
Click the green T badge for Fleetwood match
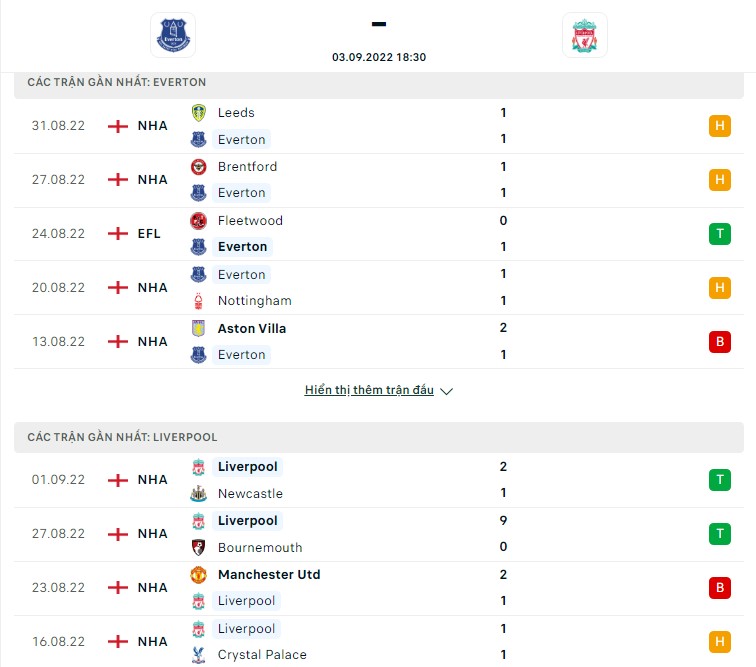pyautogui.click(x=719, y=234)
